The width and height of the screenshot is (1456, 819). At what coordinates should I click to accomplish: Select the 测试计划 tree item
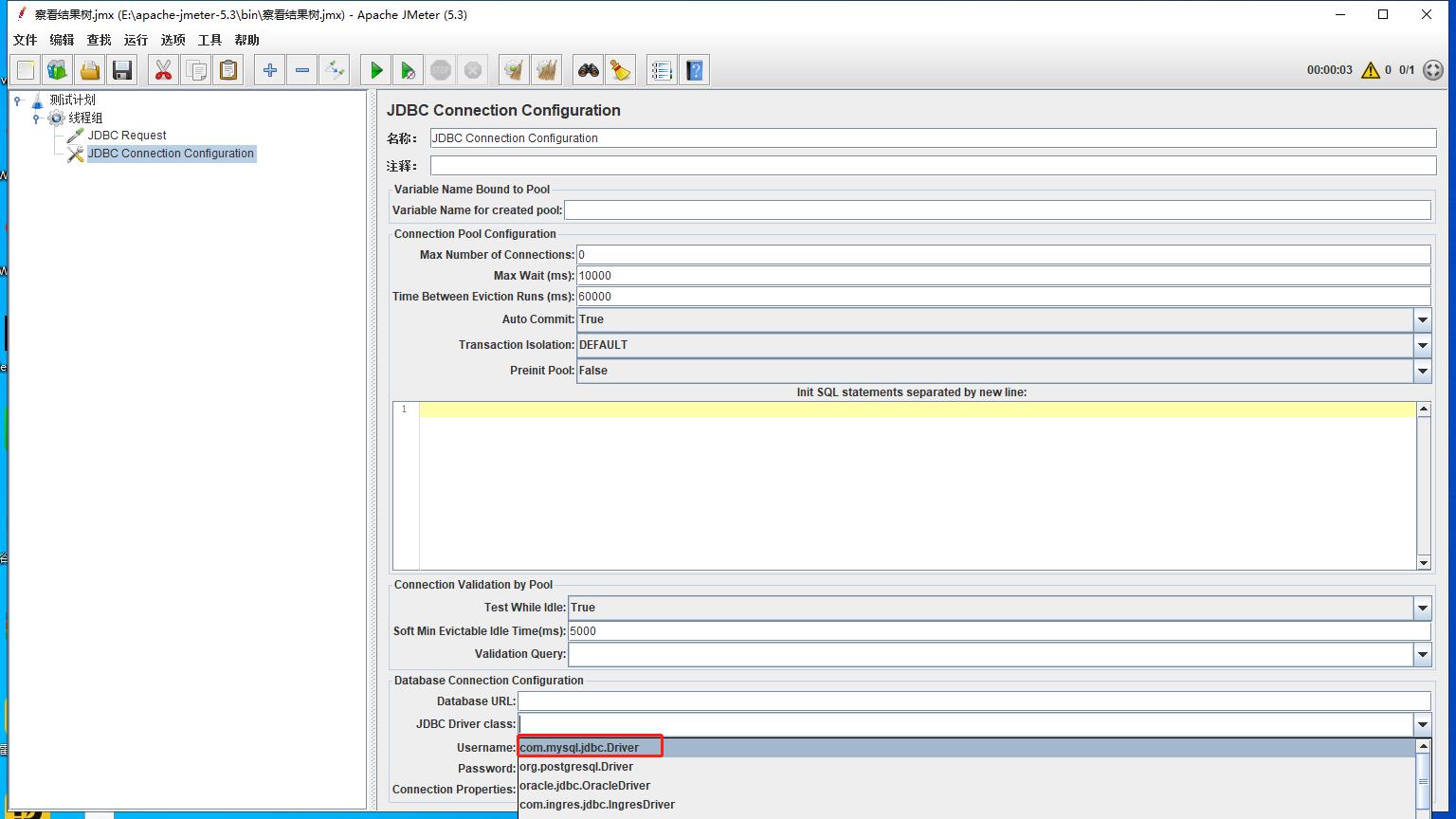72,100
